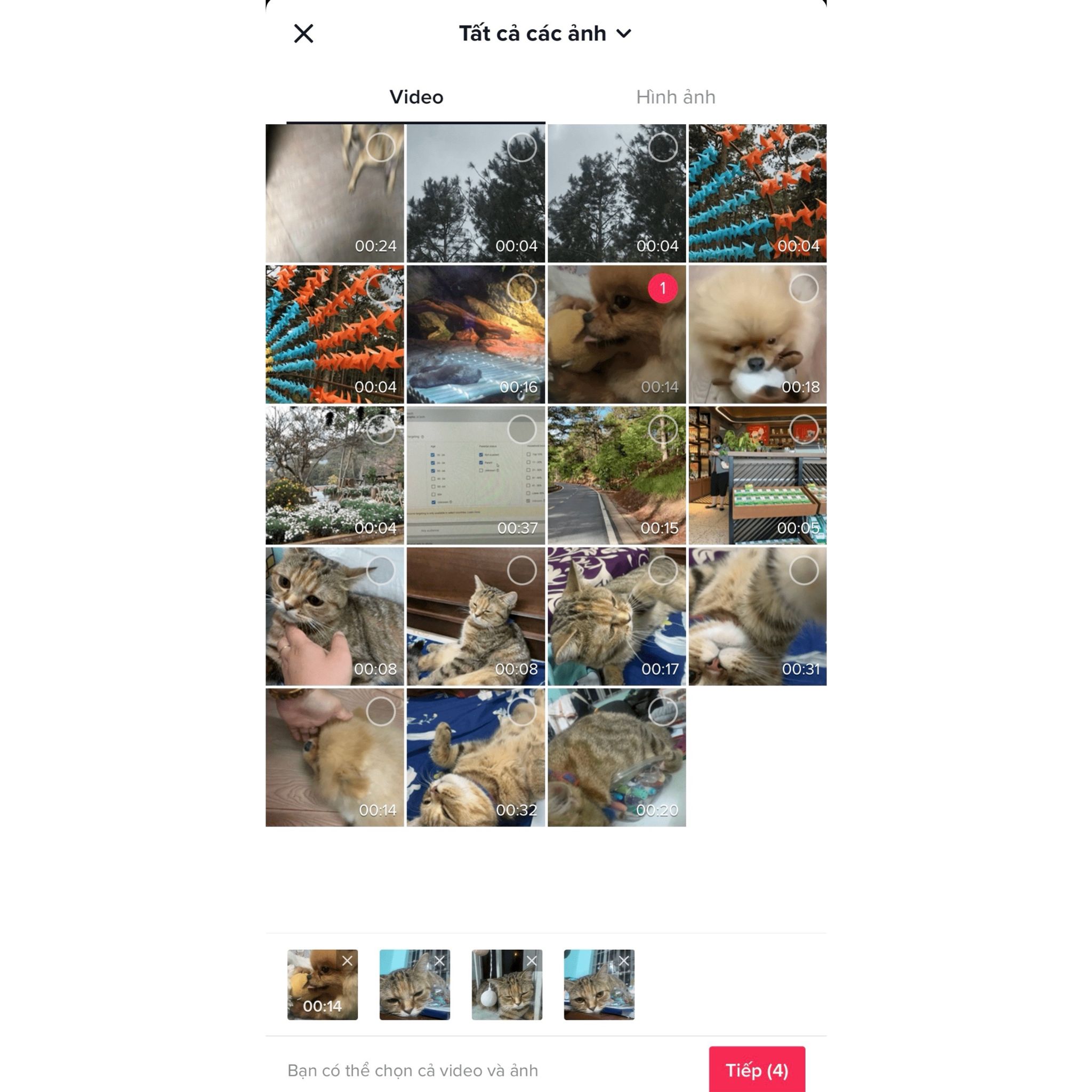Click the circular selection icon on first video
The width and height of the screenshot is (1092, 1092).
point(379,147)
